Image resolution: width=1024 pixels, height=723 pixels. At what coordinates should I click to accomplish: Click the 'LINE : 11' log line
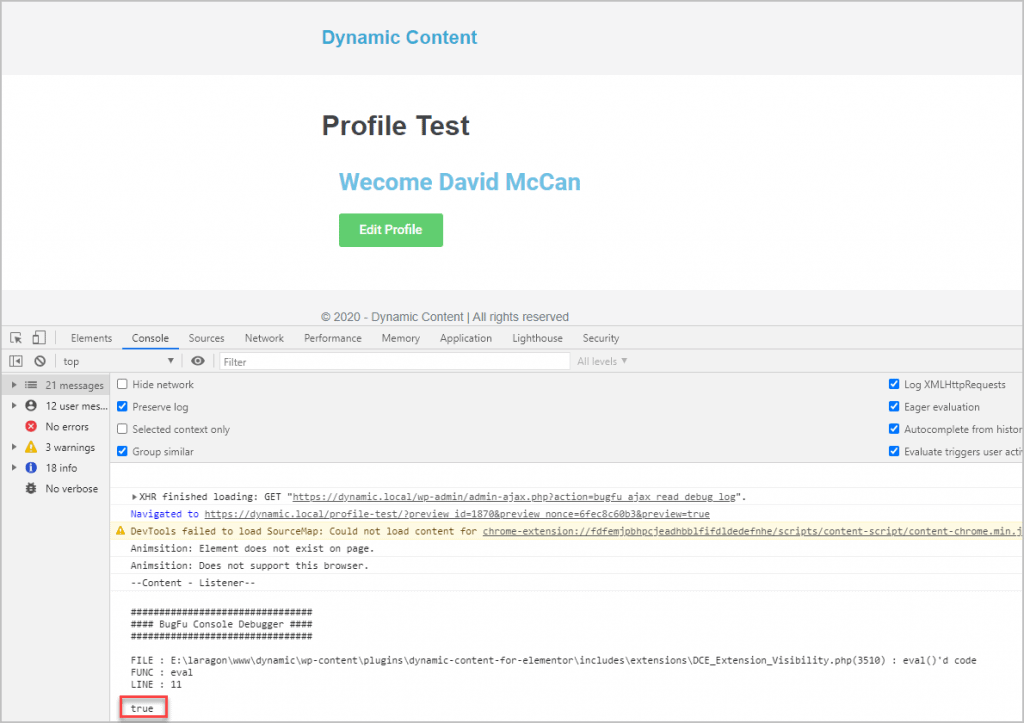(156, 684)
